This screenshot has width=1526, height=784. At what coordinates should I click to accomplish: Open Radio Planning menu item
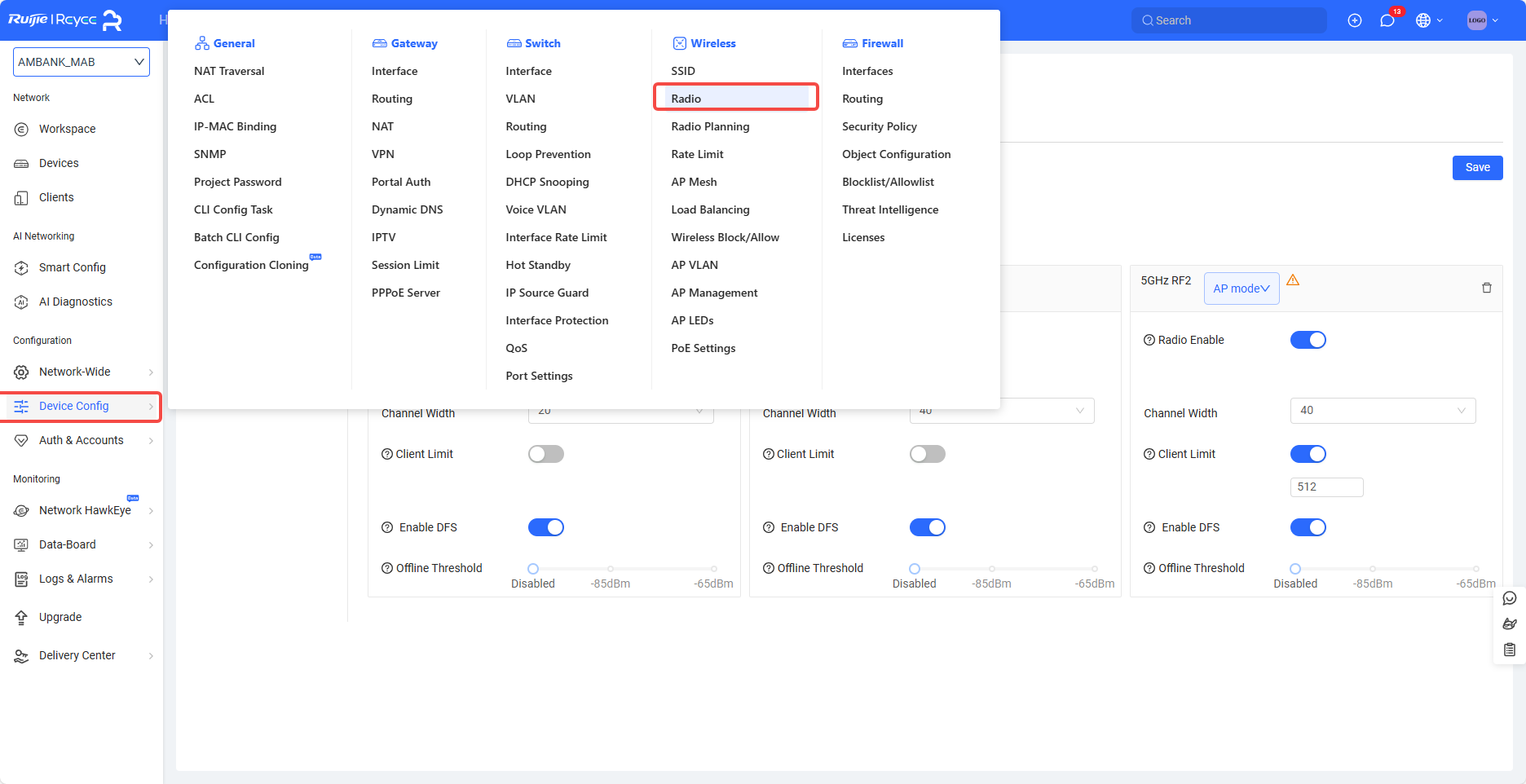(x=710, y=126)
